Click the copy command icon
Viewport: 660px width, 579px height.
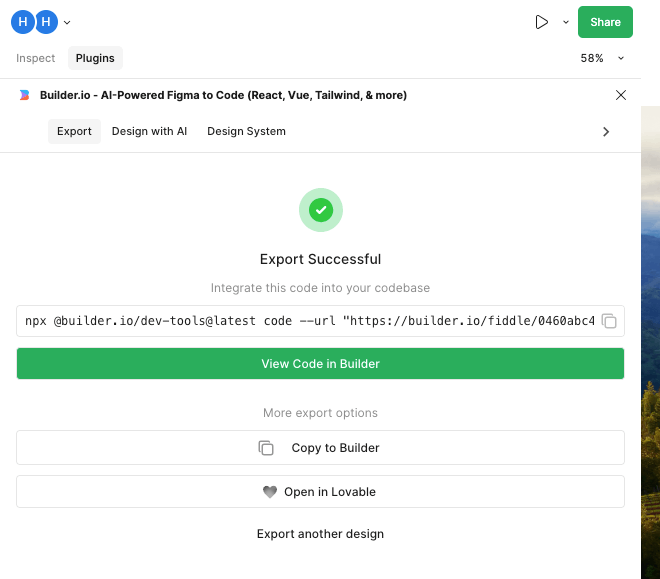[x=609, y=321]
